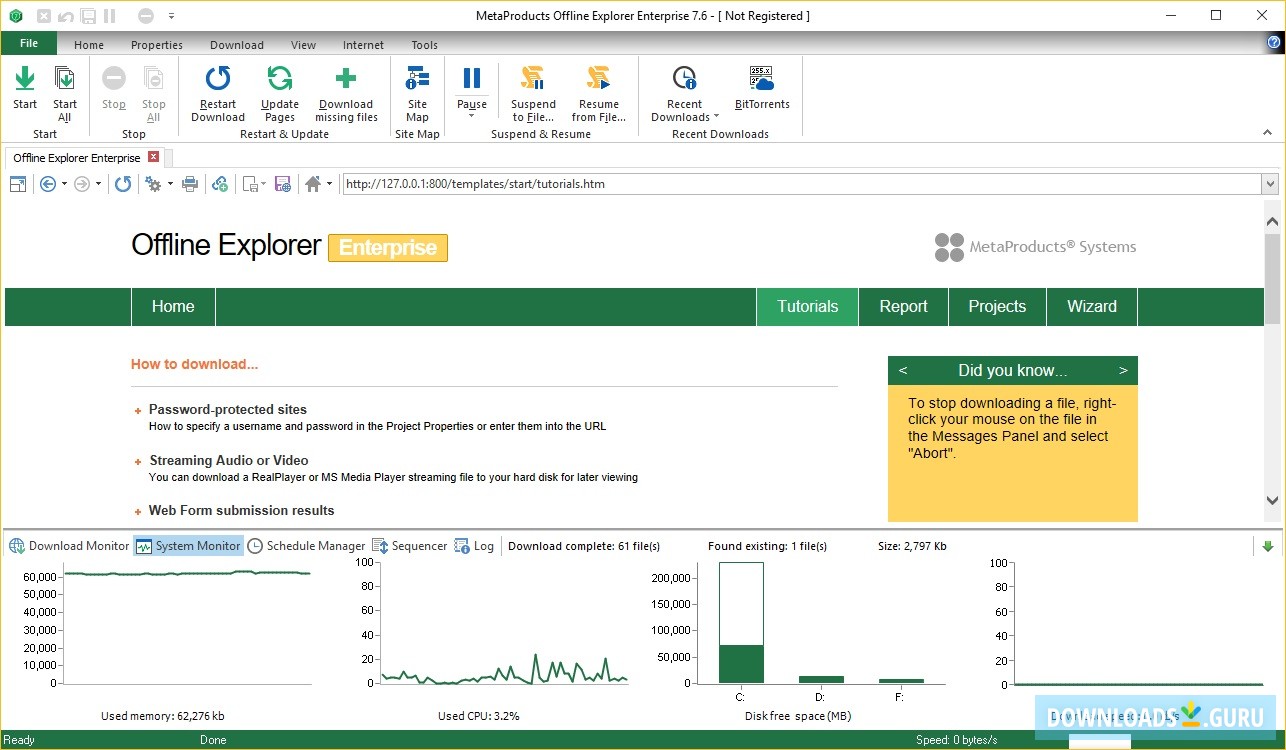Click the page with disk save icon
This screenshot has width=1286, height=750.
(250, 184)
